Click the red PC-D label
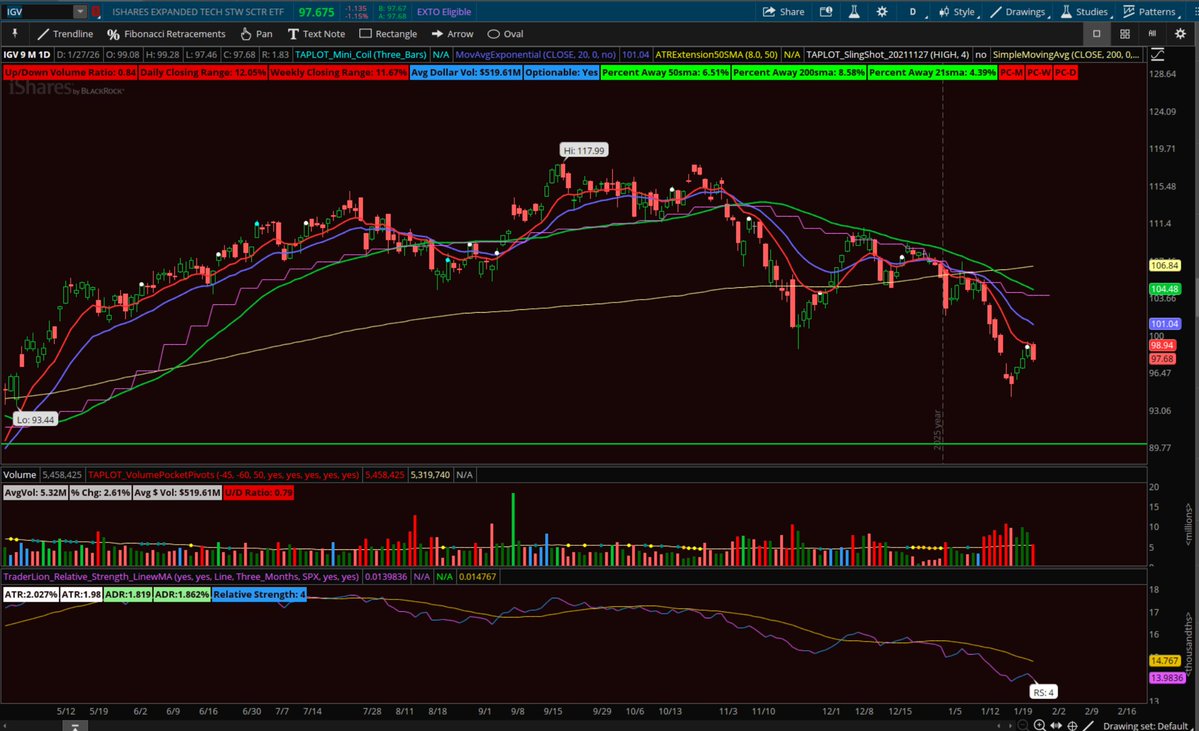 (1065, 73)
